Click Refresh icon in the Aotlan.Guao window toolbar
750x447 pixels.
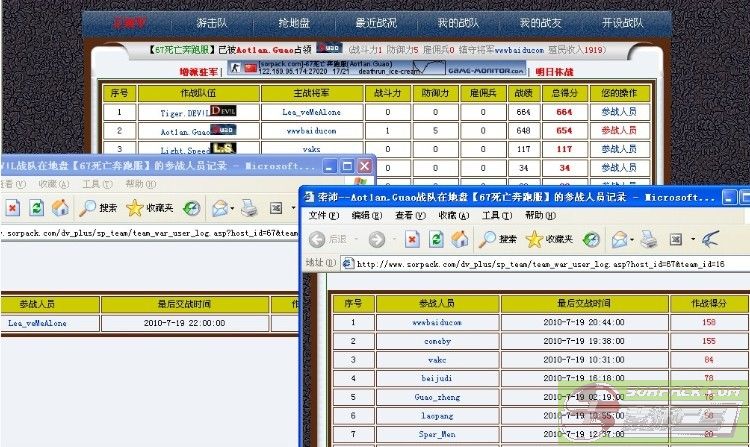(435, 239)
